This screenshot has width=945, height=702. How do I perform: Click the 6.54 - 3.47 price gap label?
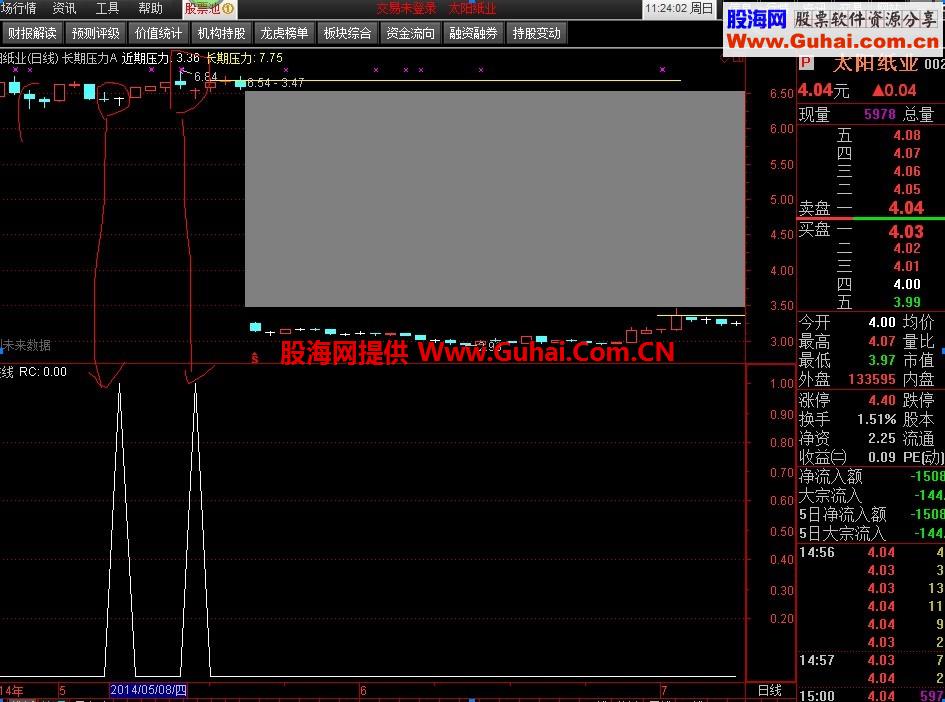[275, 83]
